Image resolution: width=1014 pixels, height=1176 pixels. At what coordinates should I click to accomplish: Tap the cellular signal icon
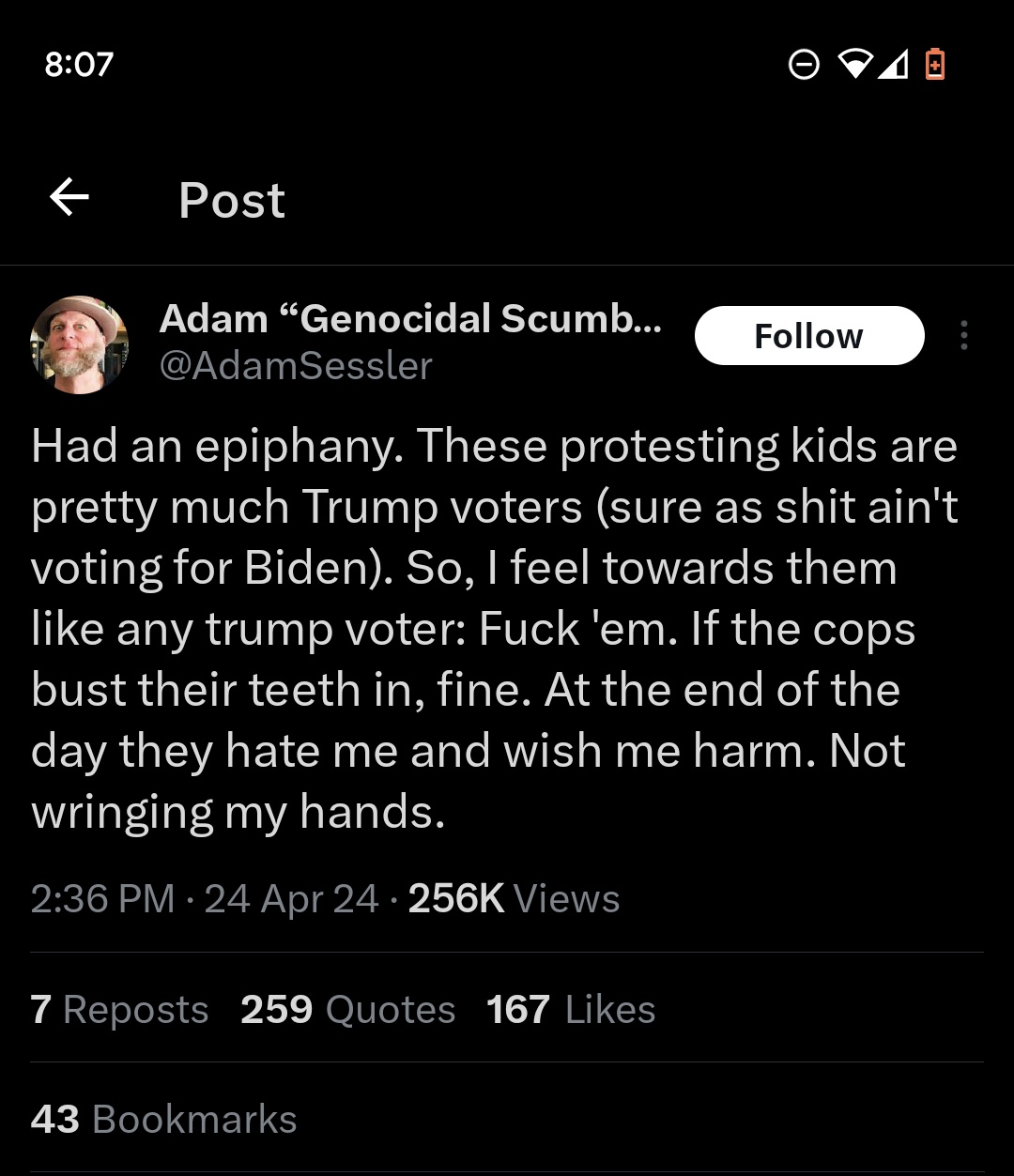click(x=894, y=64)
